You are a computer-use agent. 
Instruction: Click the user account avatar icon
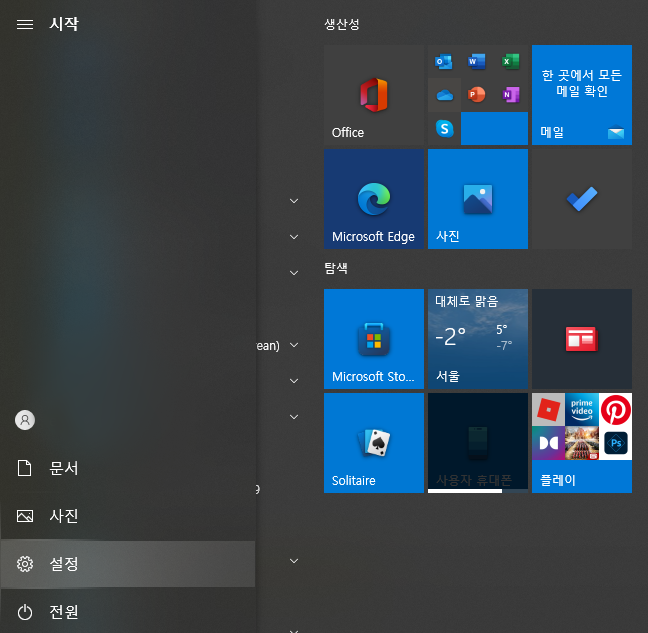pyautogui.click(x=25, y=420)
